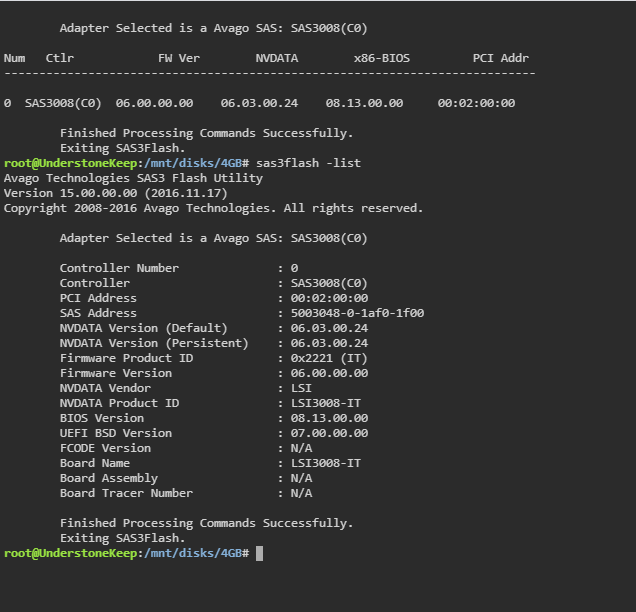Click the terminal cursor block at the prompt
Screen dimensions: 636x612
pos(260,553)
